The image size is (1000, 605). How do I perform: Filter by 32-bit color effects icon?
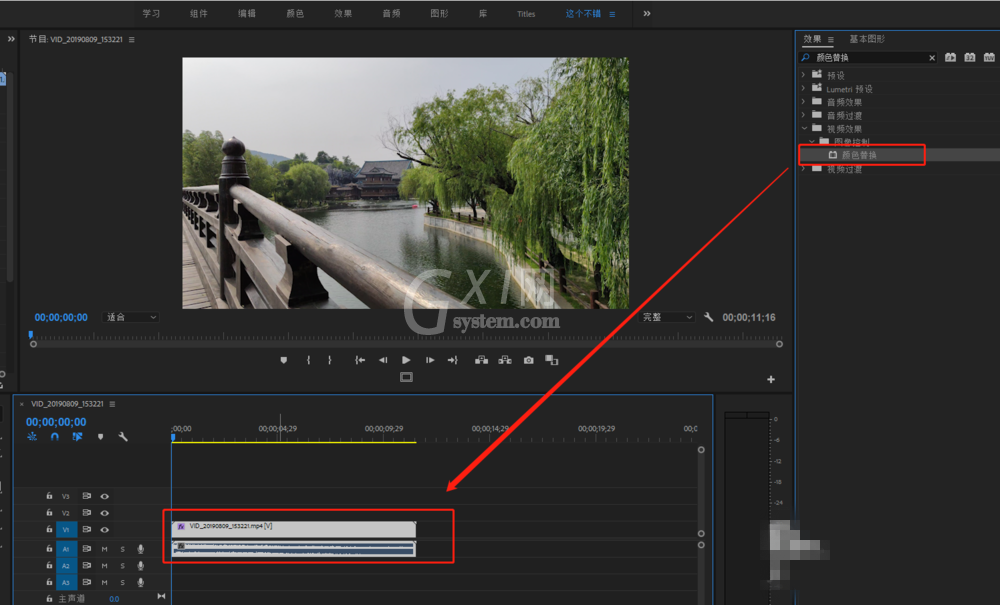point(969,57)
